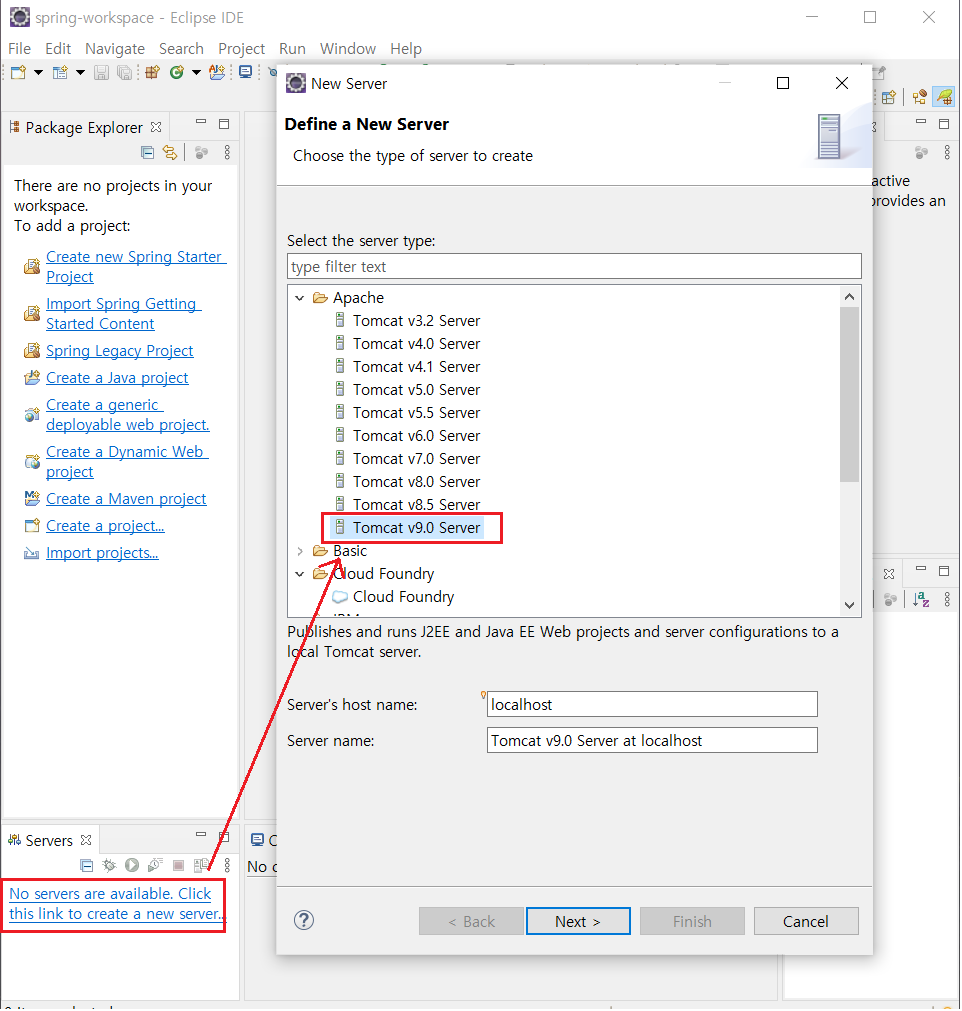Click the Spring Legacy Project link

[x=119, y=351]
